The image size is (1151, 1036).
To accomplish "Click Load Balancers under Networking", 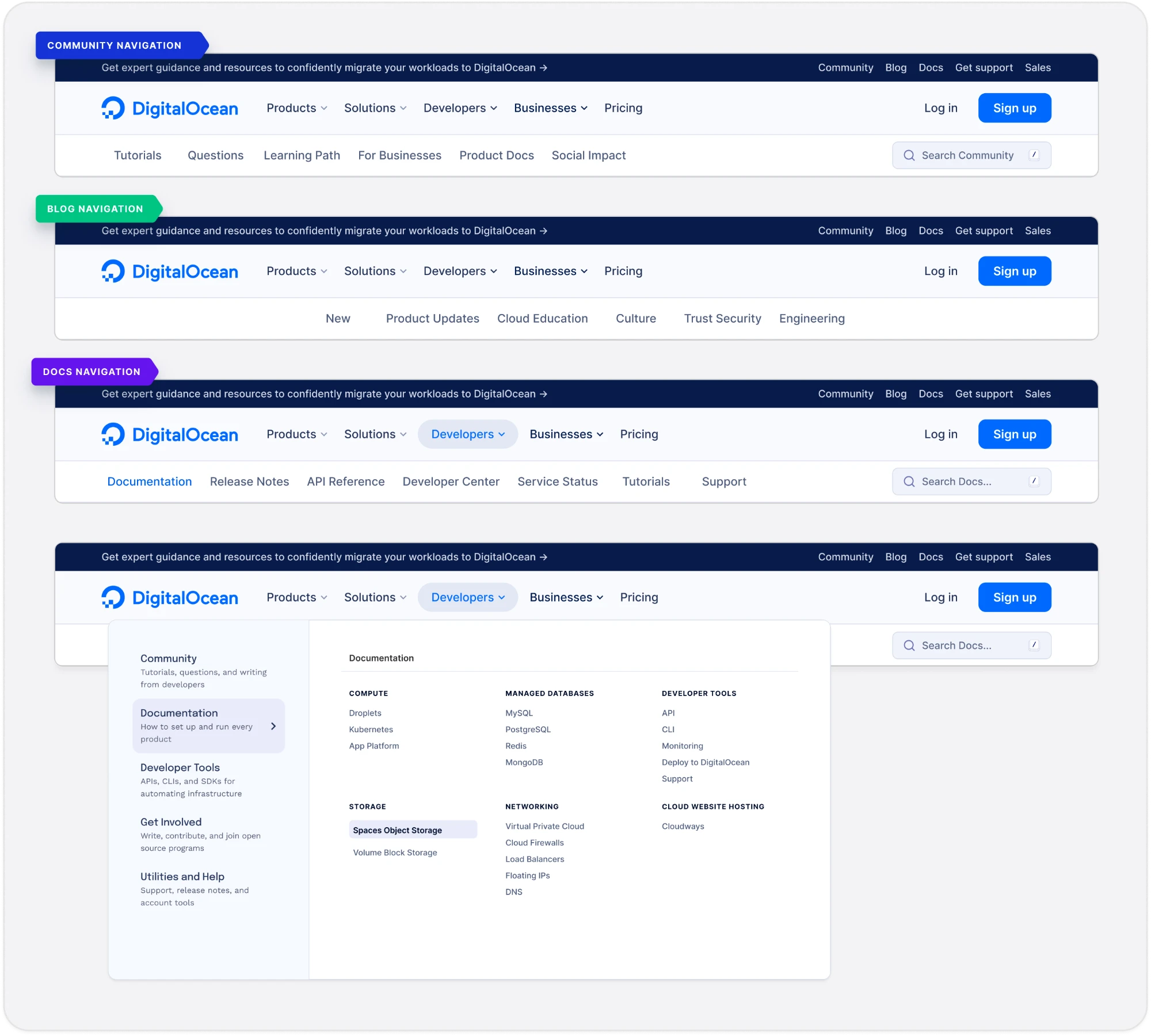I will [x=535, y=859].
